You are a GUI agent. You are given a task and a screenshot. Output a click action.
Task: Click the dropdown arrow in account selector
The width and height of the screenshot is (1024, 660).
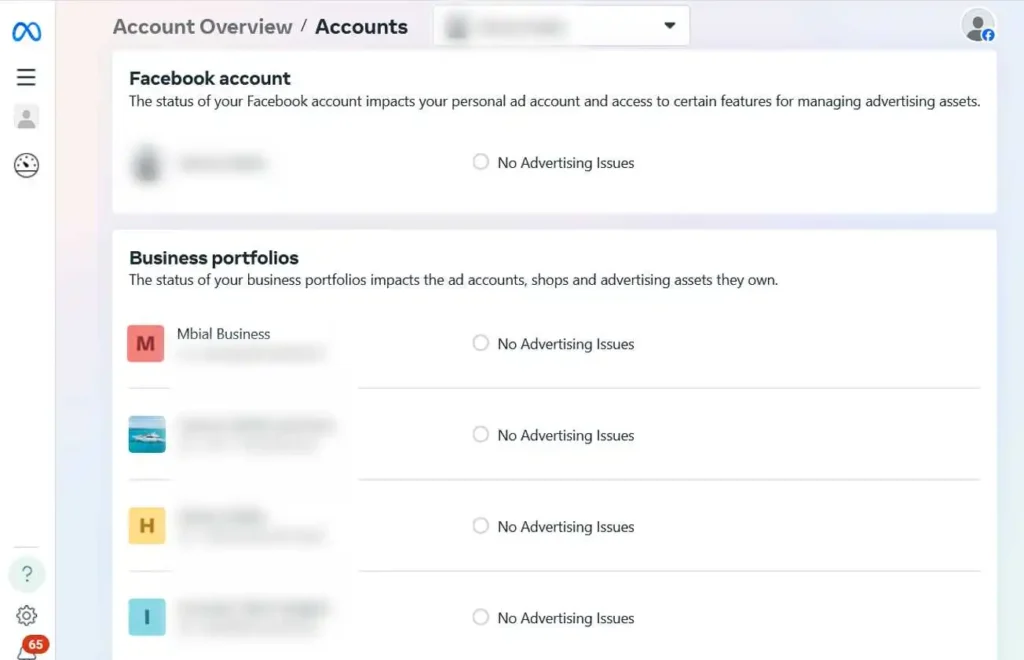669,25
